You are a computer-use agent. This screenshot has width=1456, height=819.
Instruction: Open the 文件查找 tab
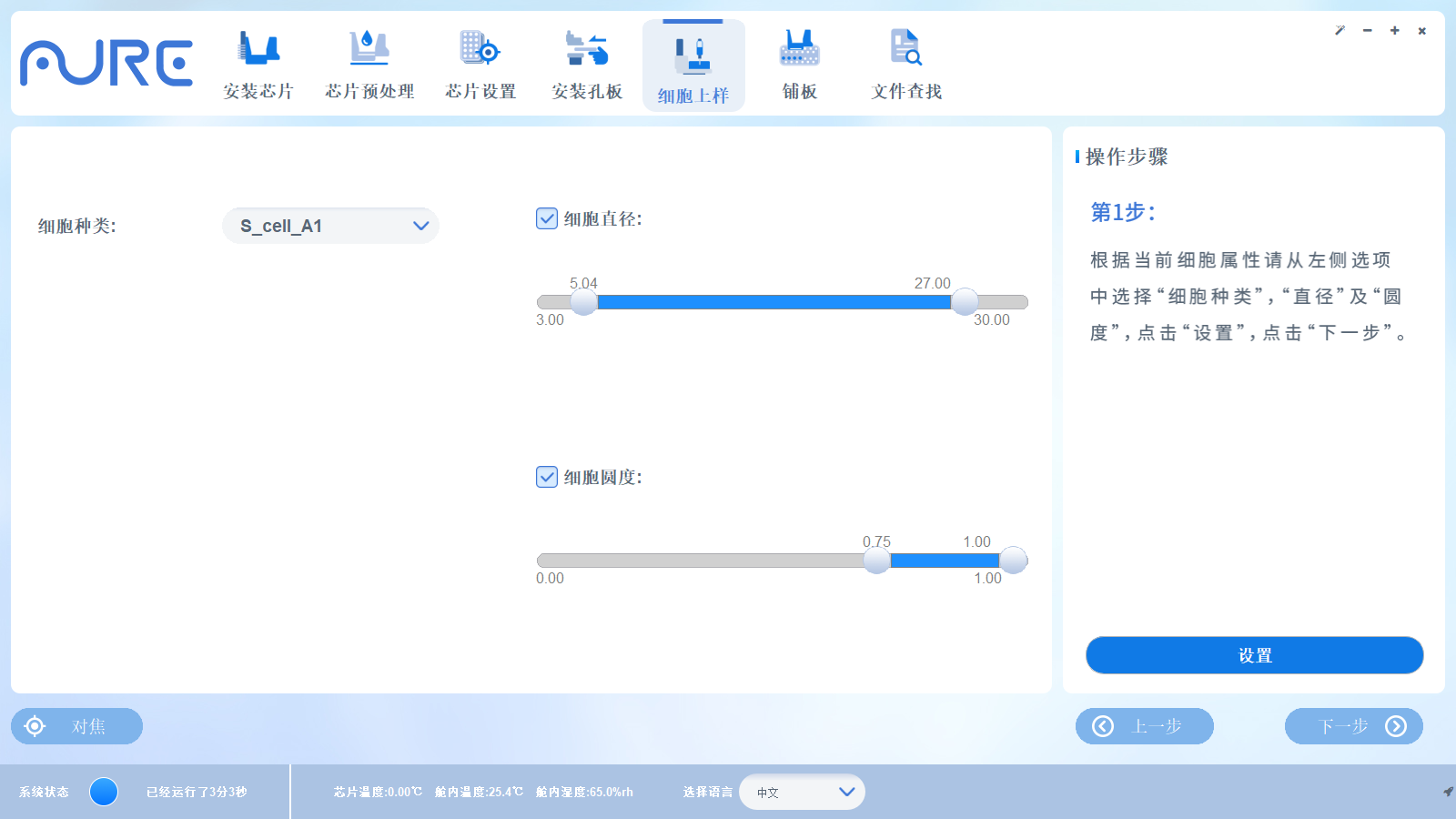coord(906,65)
